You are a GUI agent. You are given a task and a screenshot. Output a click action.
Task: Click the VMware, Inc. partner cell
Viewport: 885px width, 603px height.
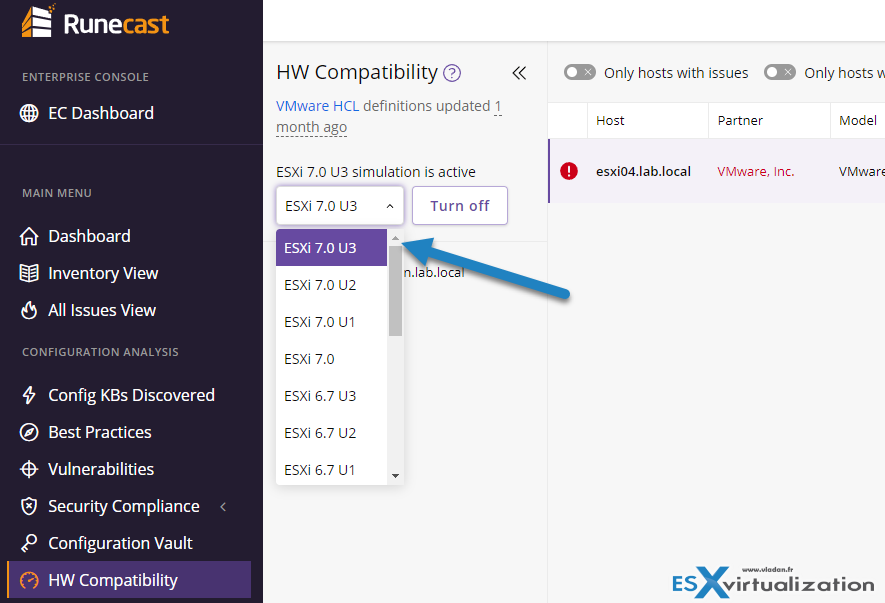tap(755, 171)
